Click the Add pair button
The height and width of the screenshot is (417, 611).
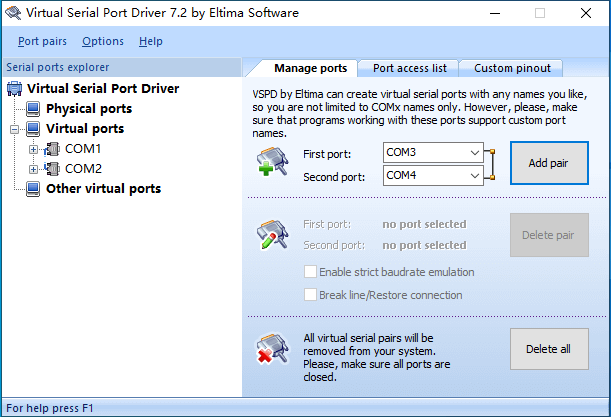click(x=549, y=163)
